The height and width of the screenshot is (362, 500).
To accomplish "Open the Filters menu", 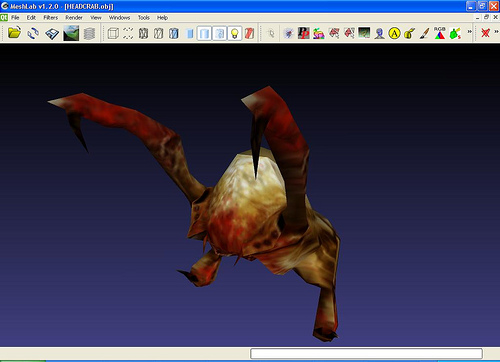I will (x=51, y=18).
